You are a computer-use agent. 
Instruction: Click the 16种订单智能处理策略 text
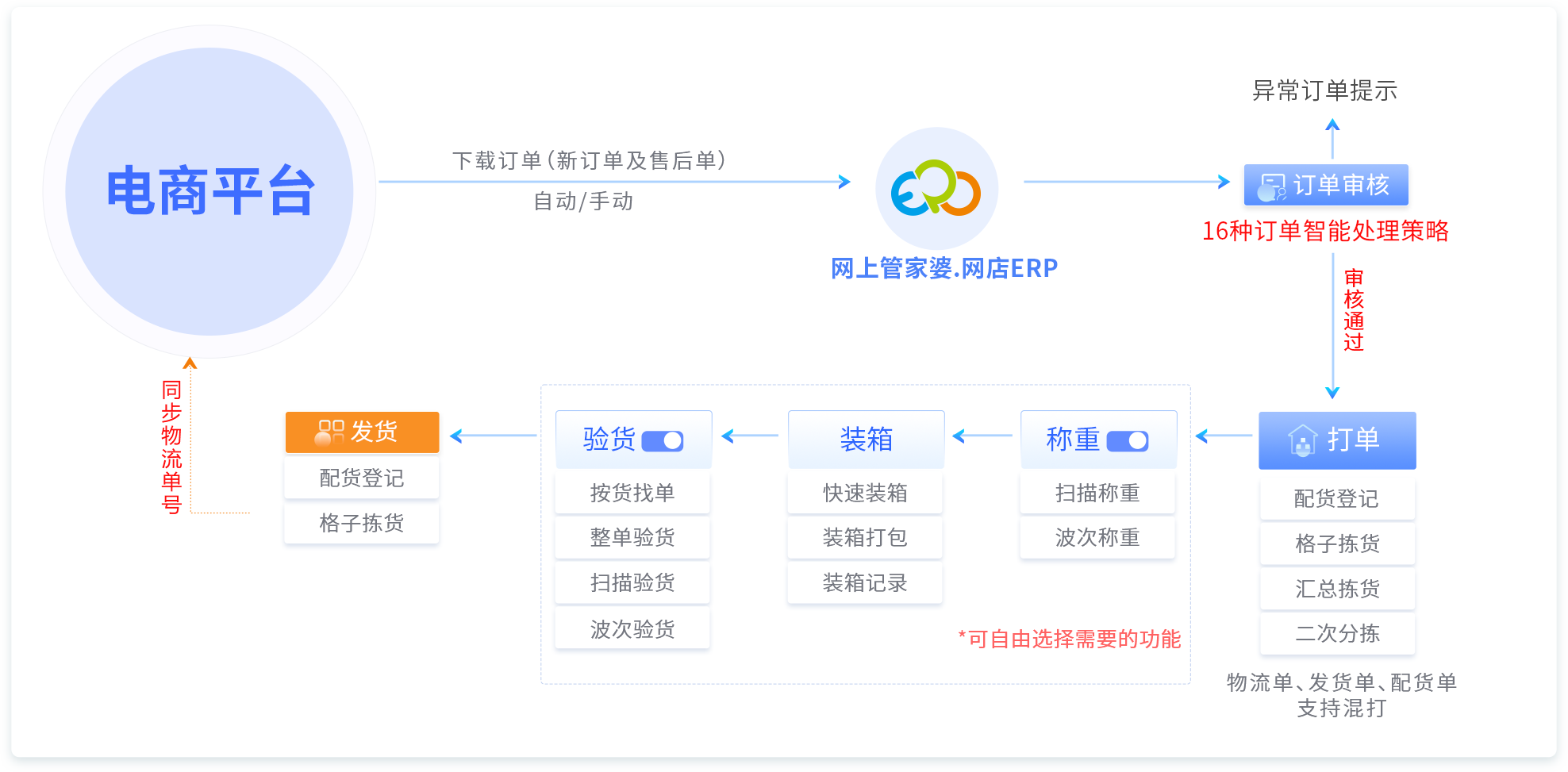click(x=1325, y=231)
